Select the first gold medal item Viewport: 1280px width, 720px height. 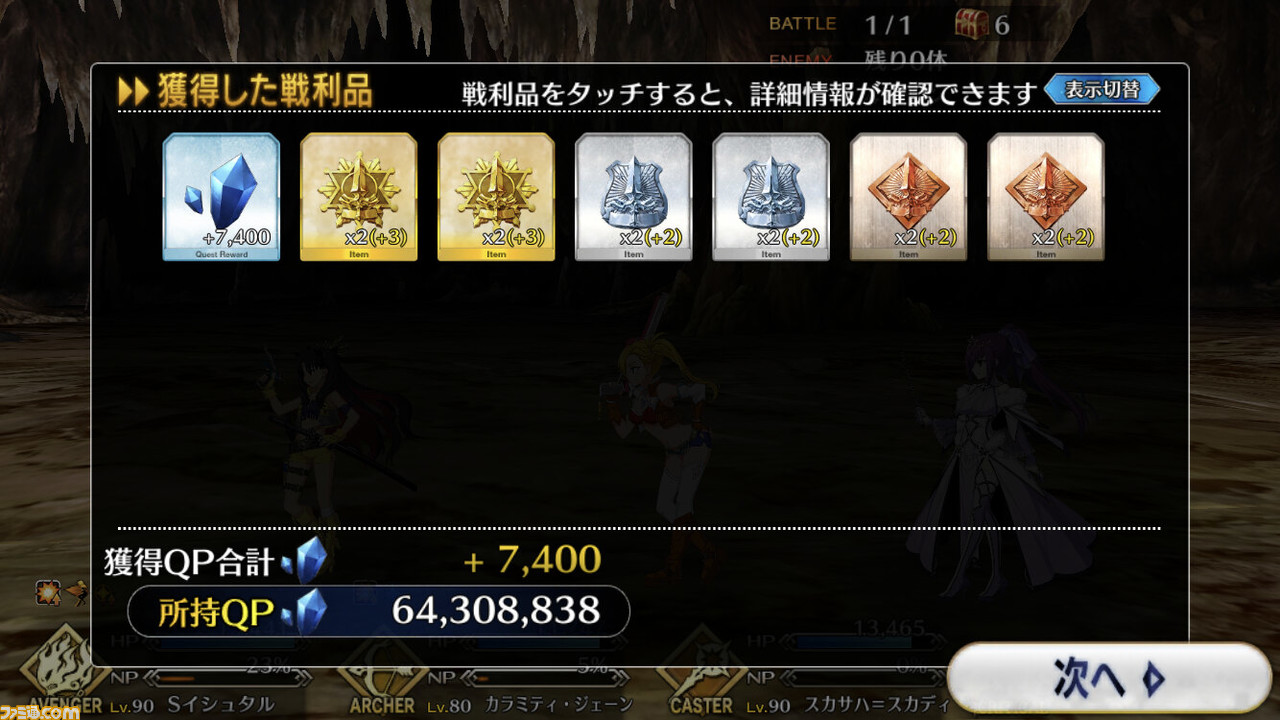(359, 197)
